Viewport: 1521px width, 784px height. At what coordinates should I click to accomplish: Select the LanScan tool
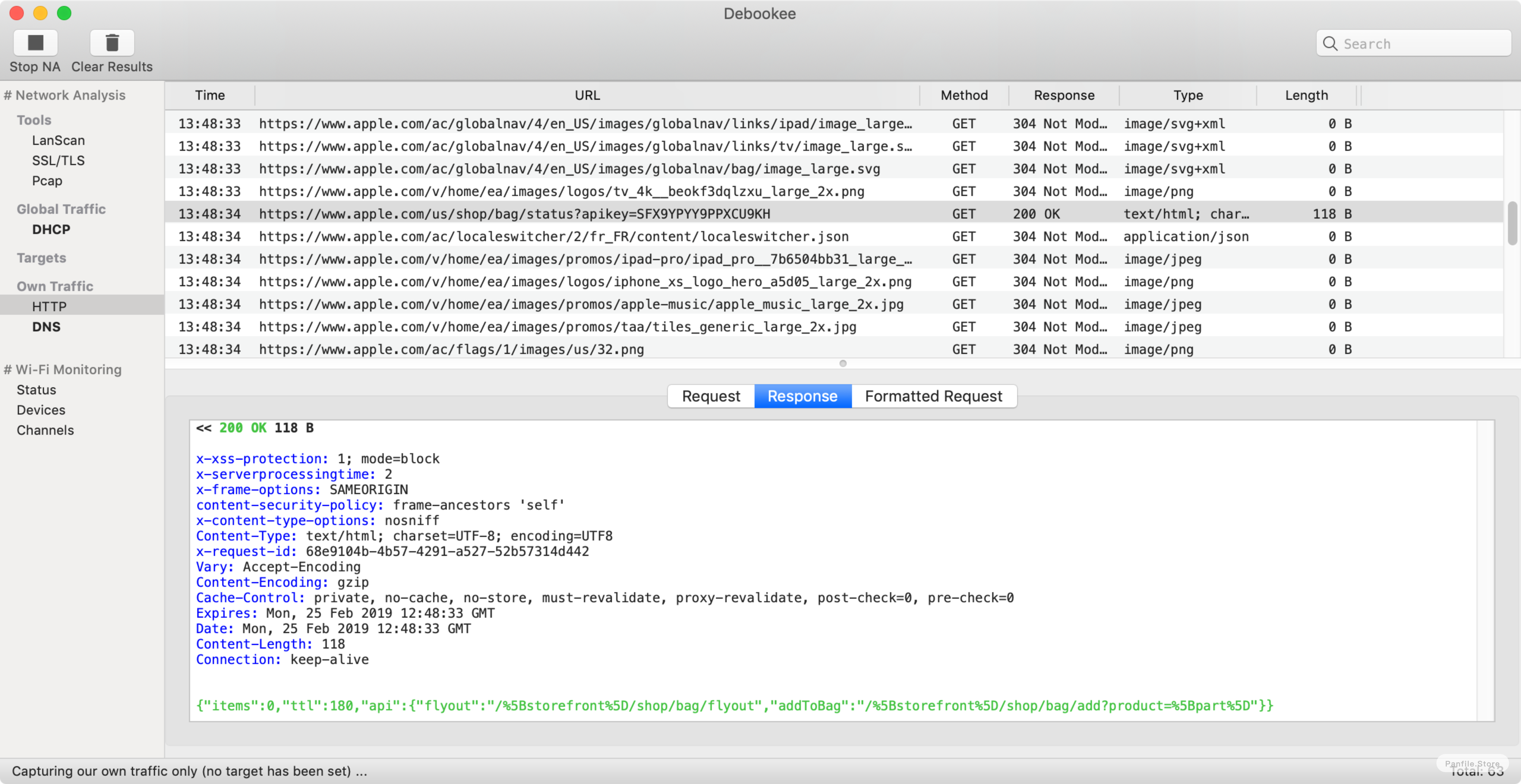point(56,140)
